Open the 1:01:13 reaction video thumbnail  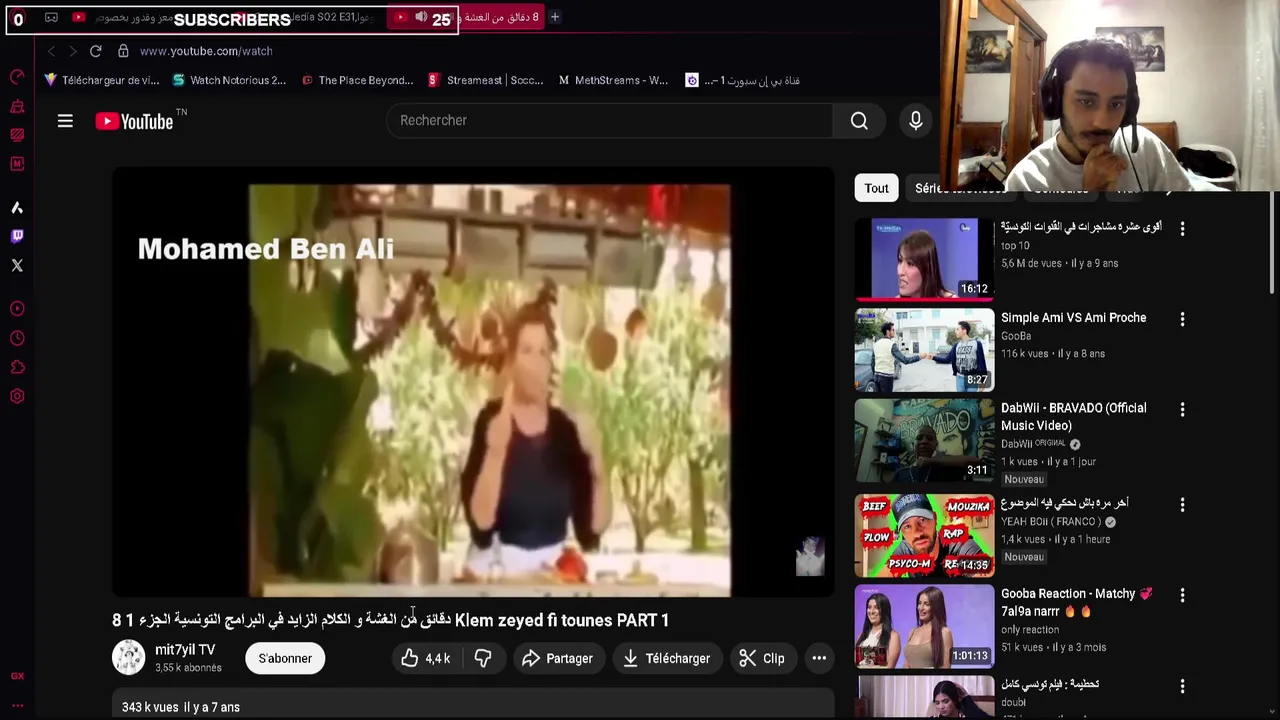[x=924, y=626]
